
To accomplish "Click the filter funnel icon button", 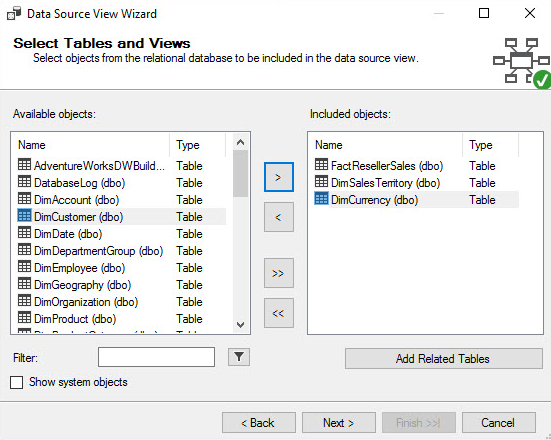I will click(239, 357).
